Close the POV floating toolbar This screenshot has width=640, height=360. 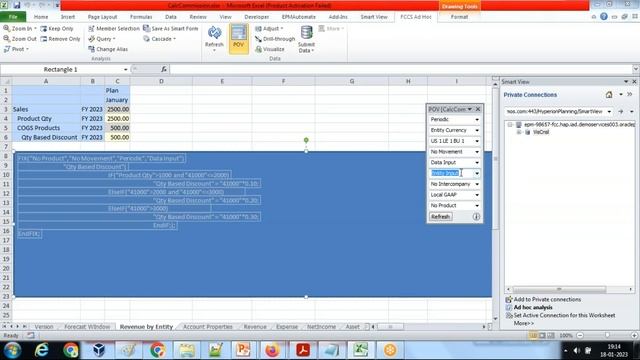tap(478, 109)
